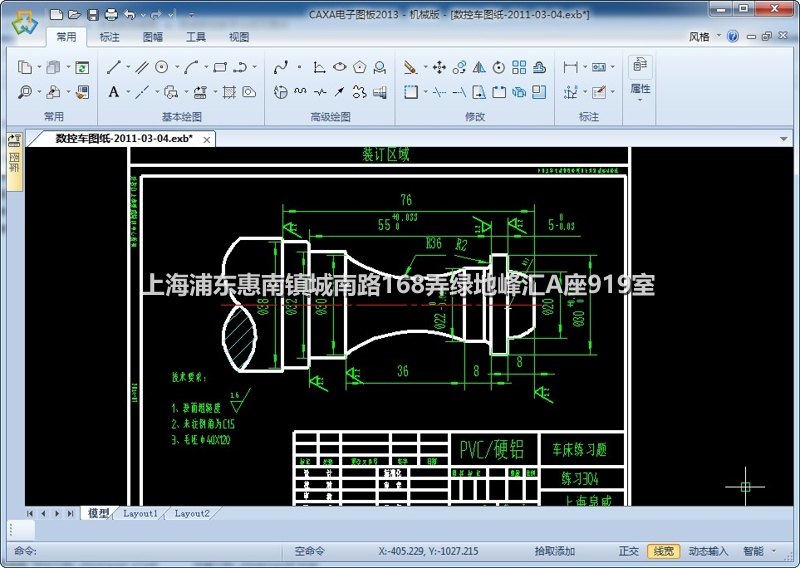Open the dropdown arrow beside Arc tool
Image resolution: width=800 pixels, height=568 pixels.
(206, 67)
